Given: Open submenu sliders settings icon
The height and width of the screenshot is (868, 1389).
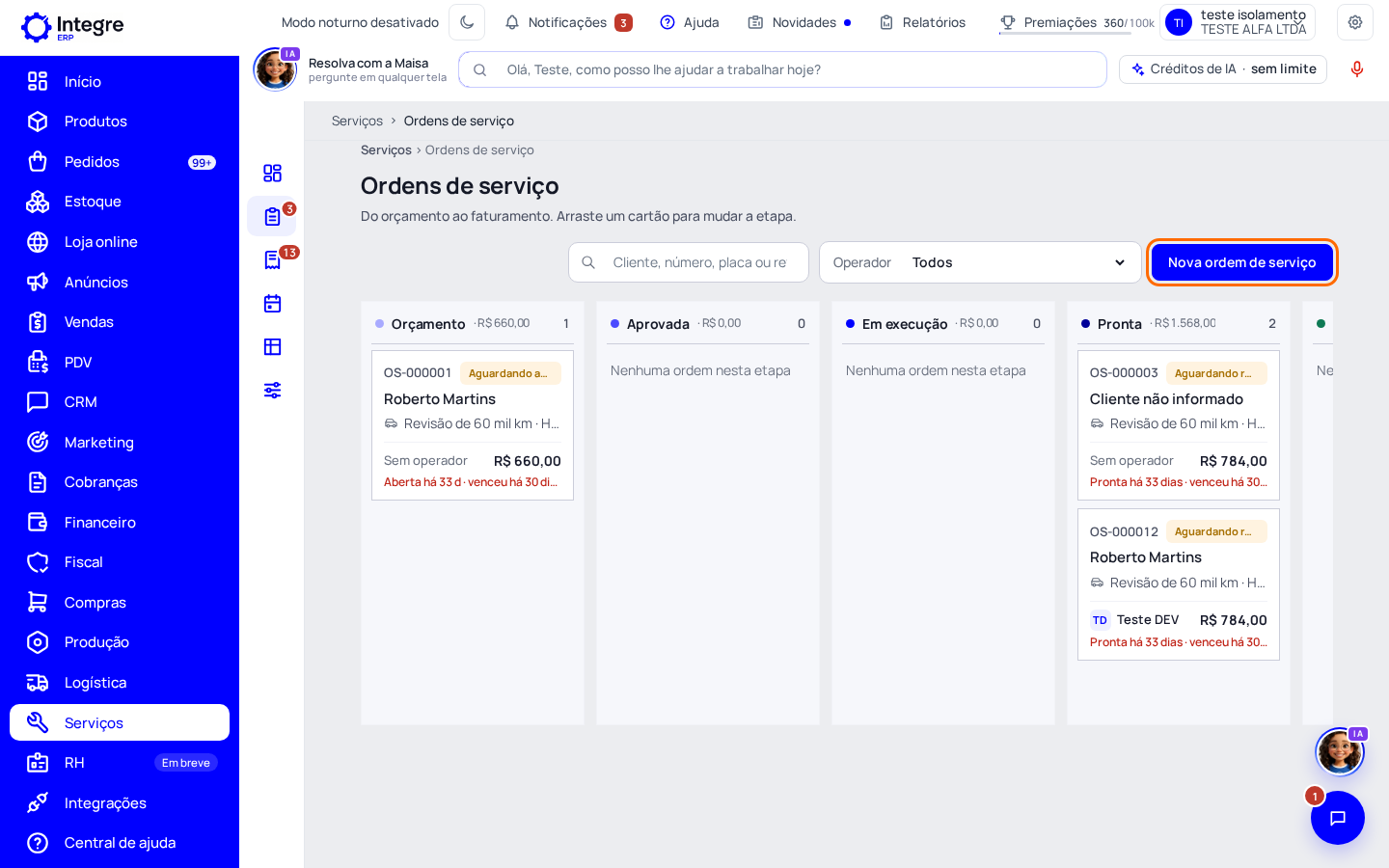Looking at the screenshot, I should tap(273, 391).
